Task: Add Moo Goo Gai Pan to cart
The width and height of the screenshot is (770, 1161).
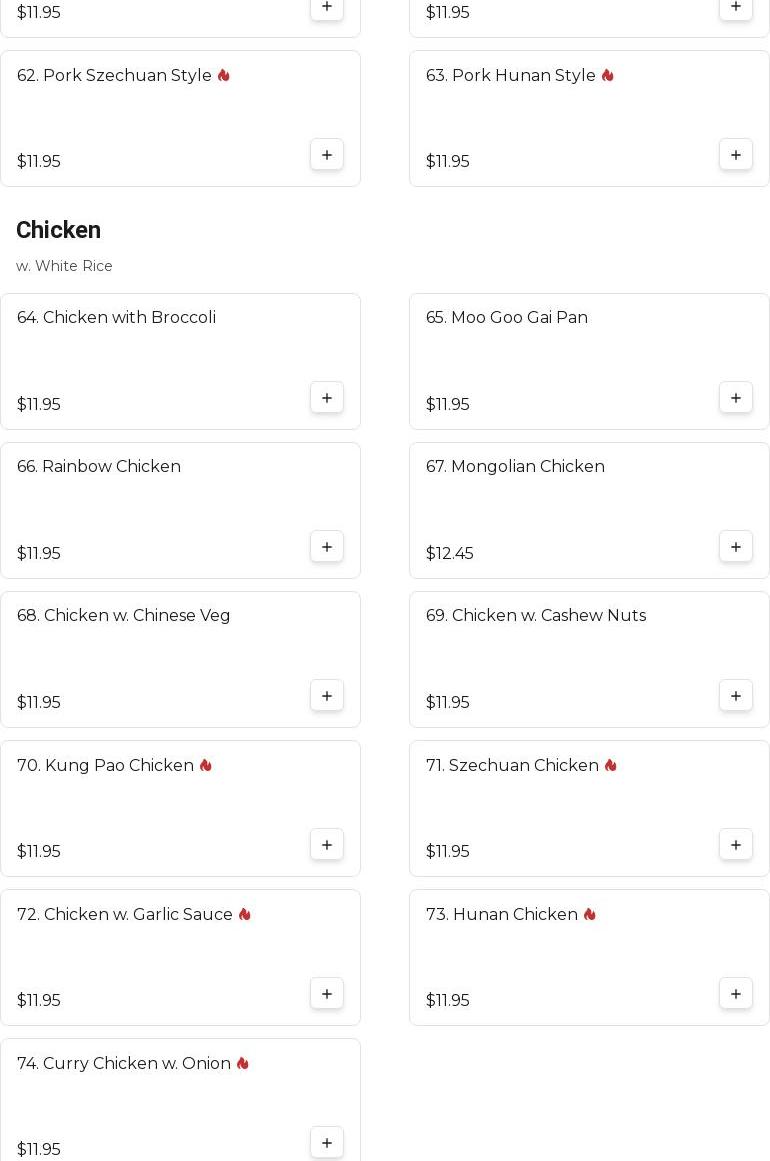Action: 736,398
